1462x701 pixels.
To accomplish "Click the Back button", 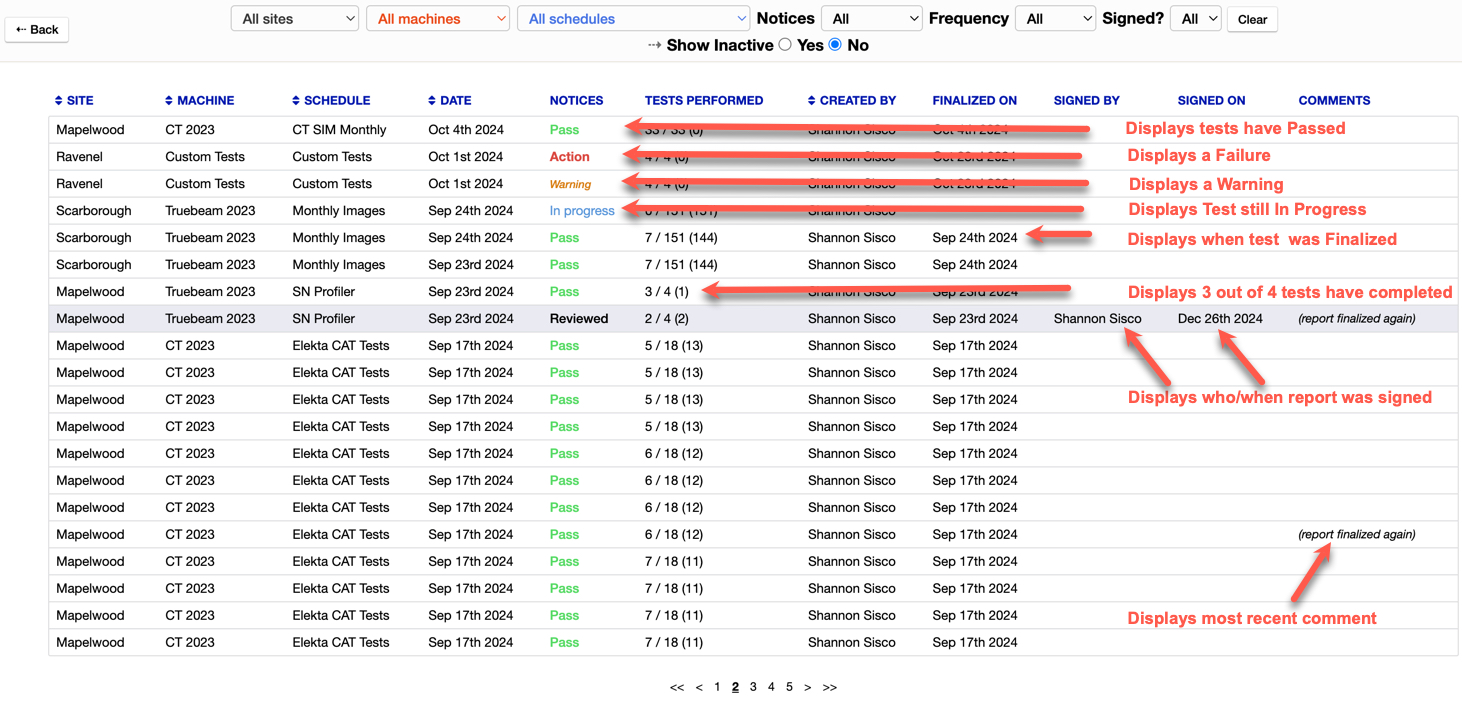I will click(37, 29).
